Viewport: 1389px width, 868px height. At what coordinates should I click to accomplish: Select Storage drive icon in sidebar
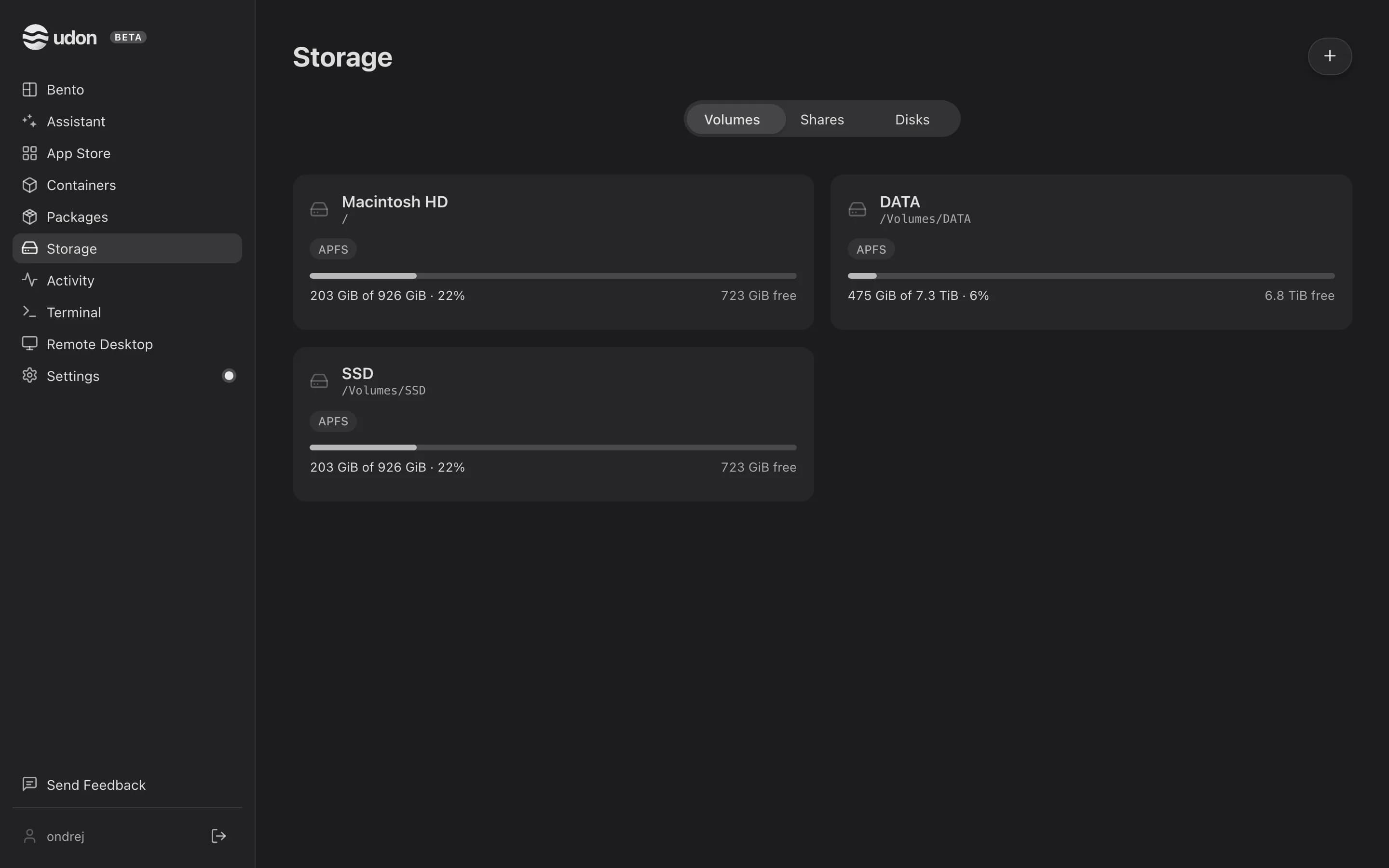pyautogui.click(x=29, y=248)
